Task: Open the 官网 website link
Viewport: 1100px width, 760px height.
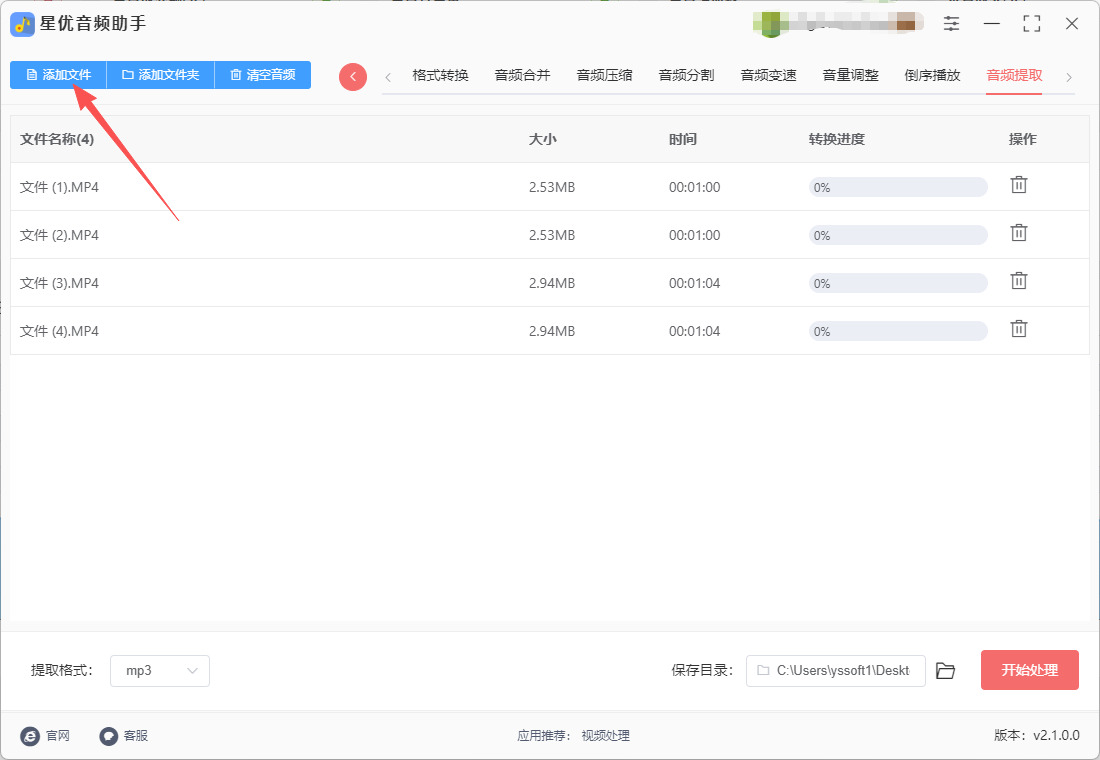Action: [46, 736]
